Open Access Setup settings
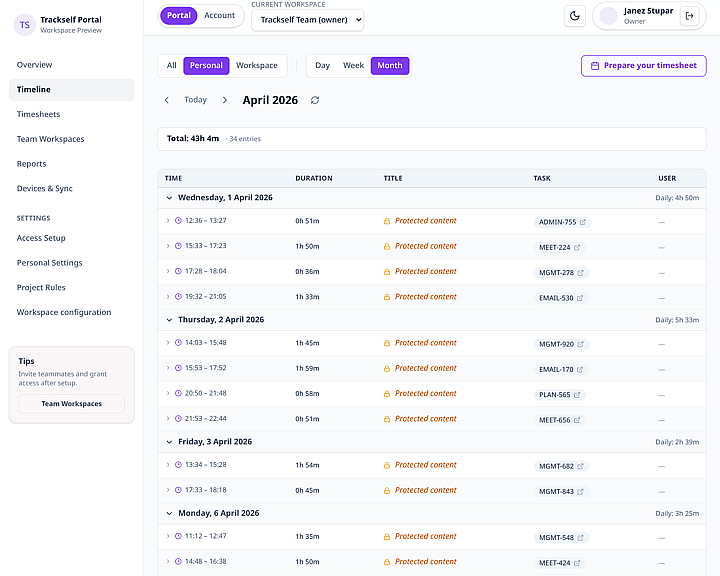 pyautogui.click(x=72, y=238)
